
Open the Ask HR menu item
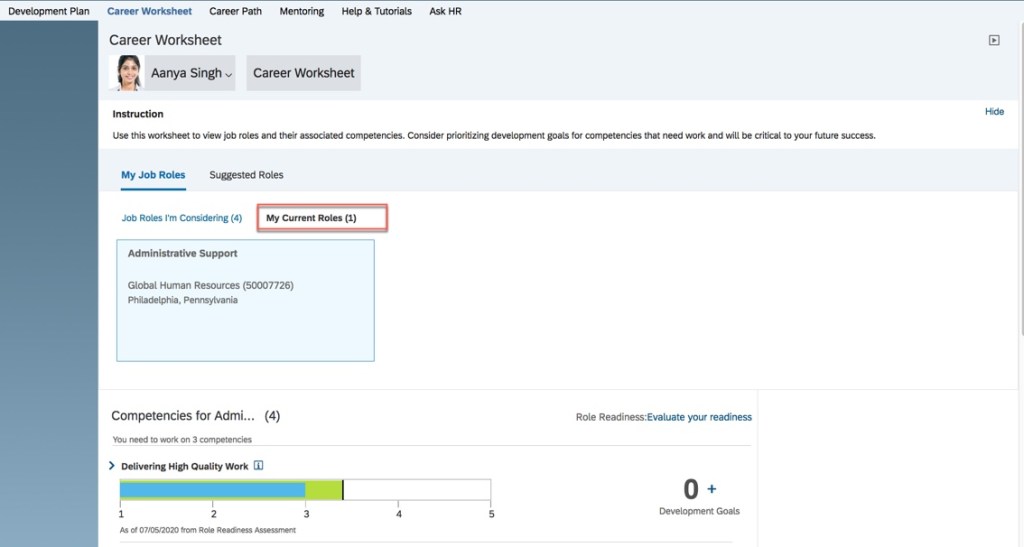pos(445,12)
